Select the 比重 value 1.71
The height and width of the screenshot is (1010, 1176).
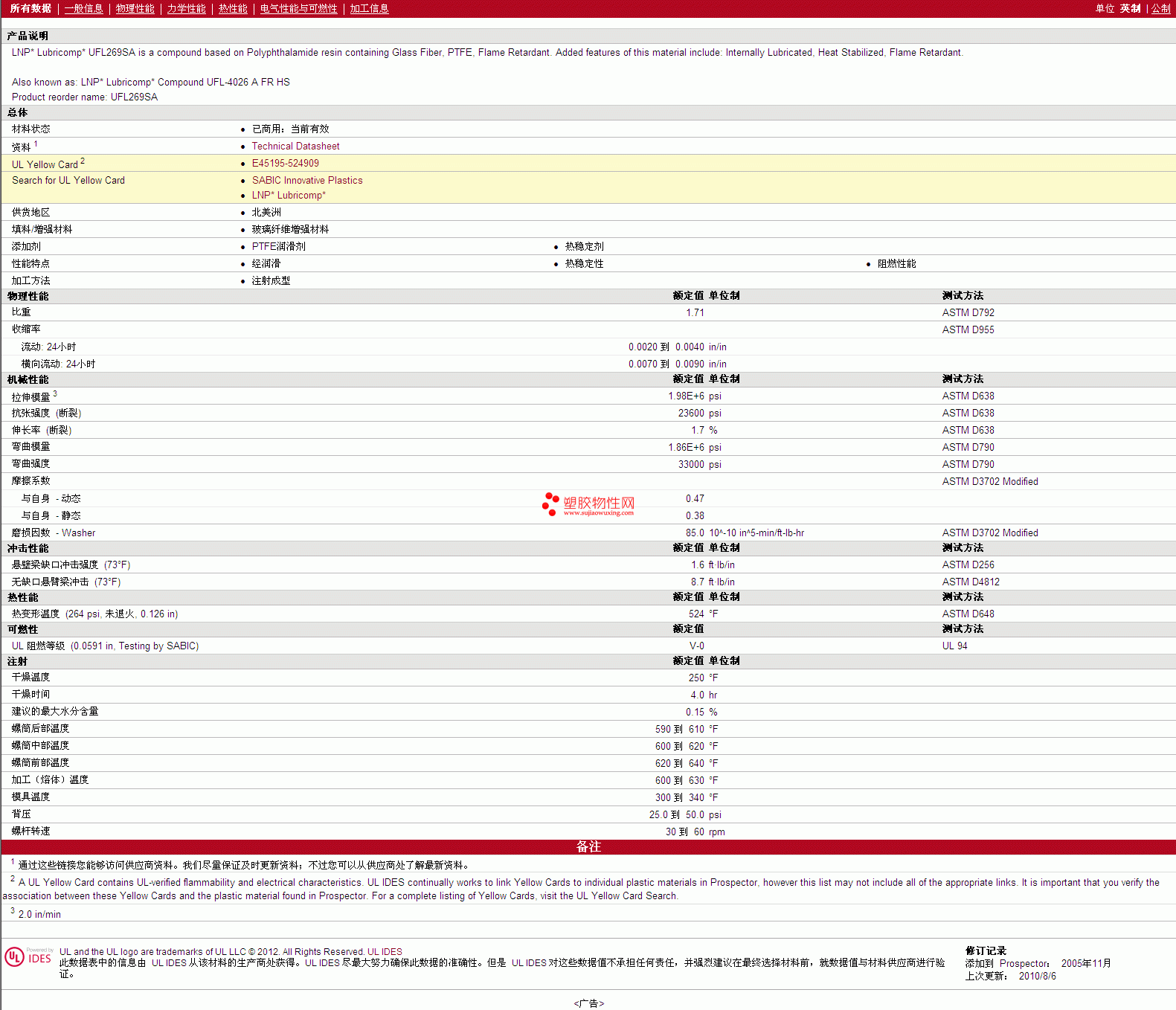click(x=695, y=313)
